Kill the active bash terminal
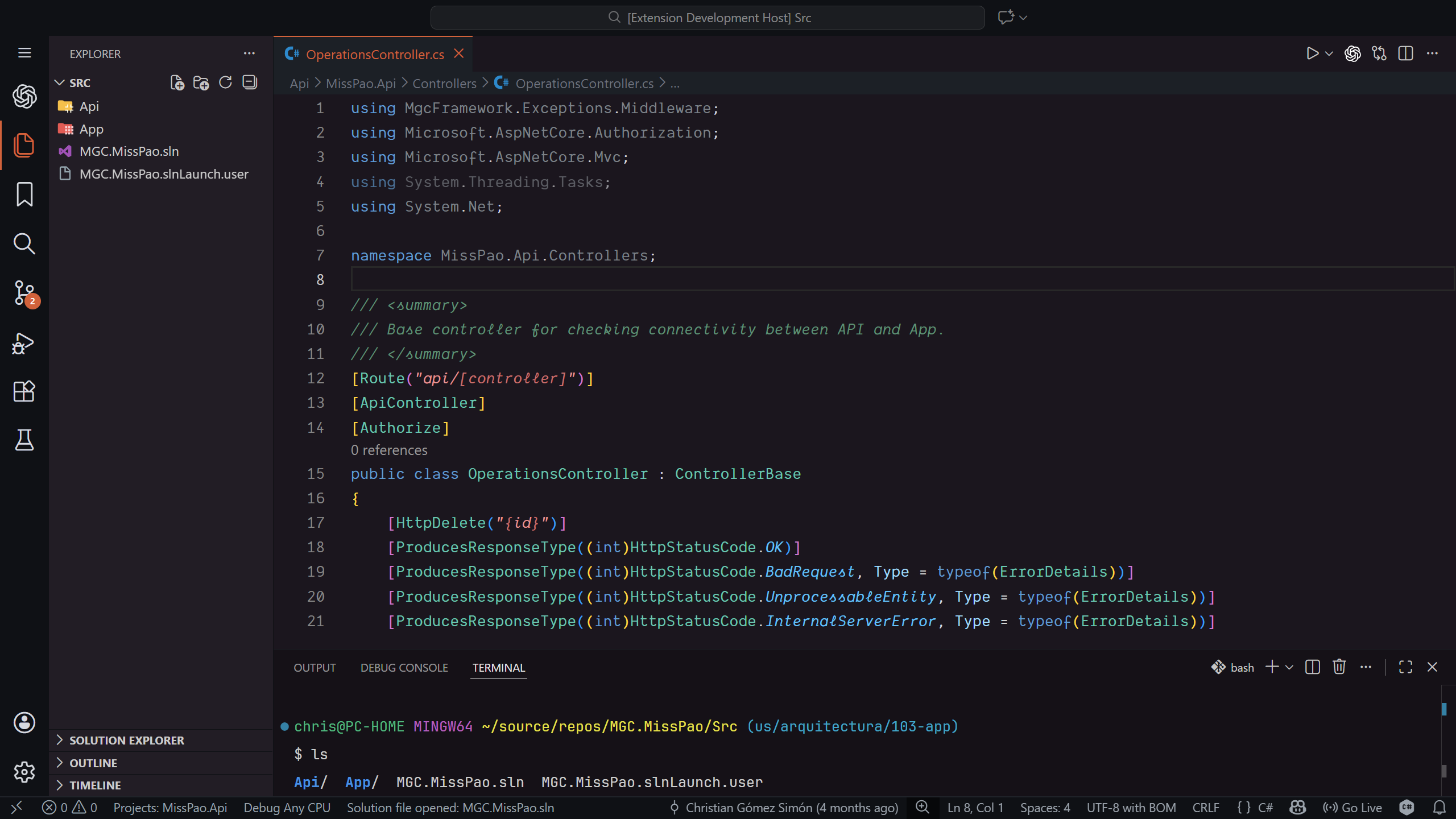The width and height of the screenshot is (1456, 819). coord(1338,667)
